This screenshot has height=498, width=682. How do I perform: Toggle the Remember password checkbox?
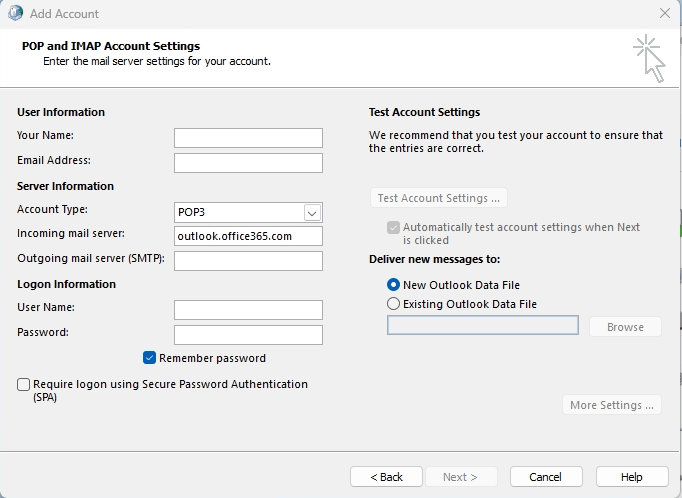(x=150, y=358)
